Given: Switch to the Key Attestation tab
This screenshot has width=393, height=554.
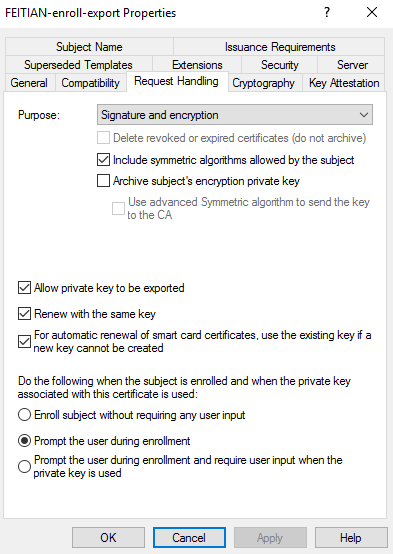Looking at the screenshot, I should point(344,83).
